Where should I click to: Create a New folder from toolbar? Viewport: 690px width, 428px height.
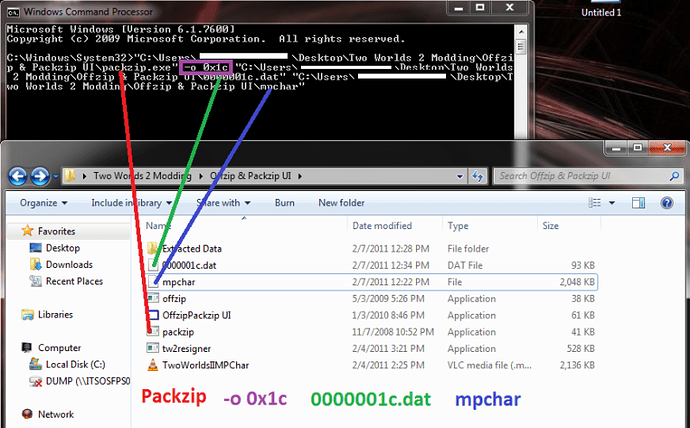click(x=341, y=202)
